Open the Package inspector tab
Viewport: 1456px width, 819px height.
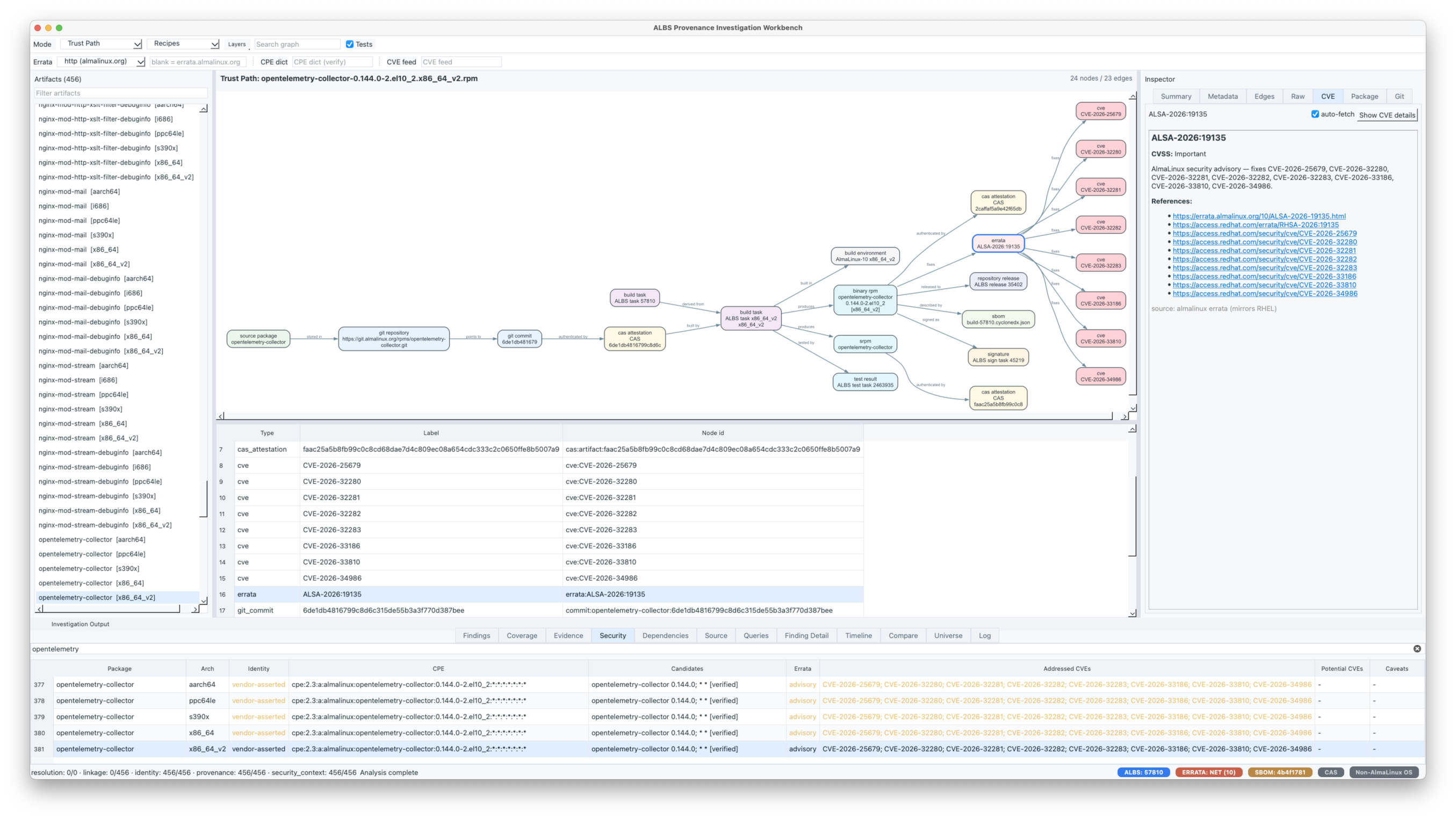(x=1365, y=96)
